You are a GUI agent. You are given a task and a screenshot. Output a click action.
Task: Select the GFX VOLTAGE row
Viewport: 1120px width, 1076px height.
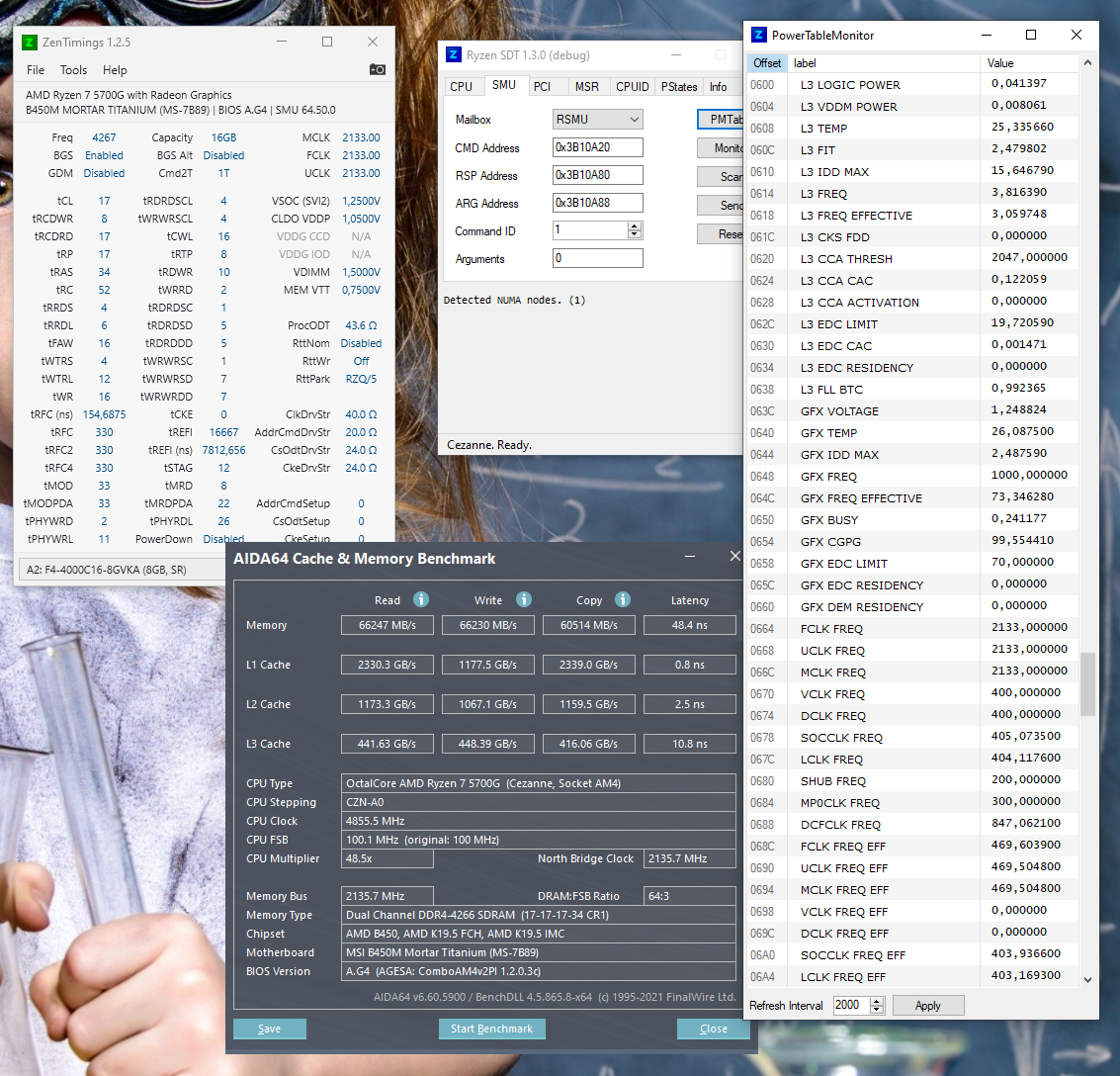coord(912,410)
